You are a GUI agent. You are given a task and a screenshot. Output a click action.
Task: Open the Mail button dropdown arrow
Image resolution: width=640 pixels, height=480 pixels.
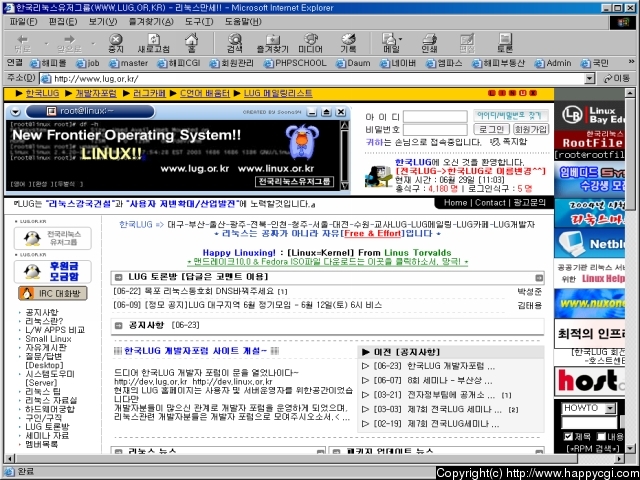pos(400,39)
